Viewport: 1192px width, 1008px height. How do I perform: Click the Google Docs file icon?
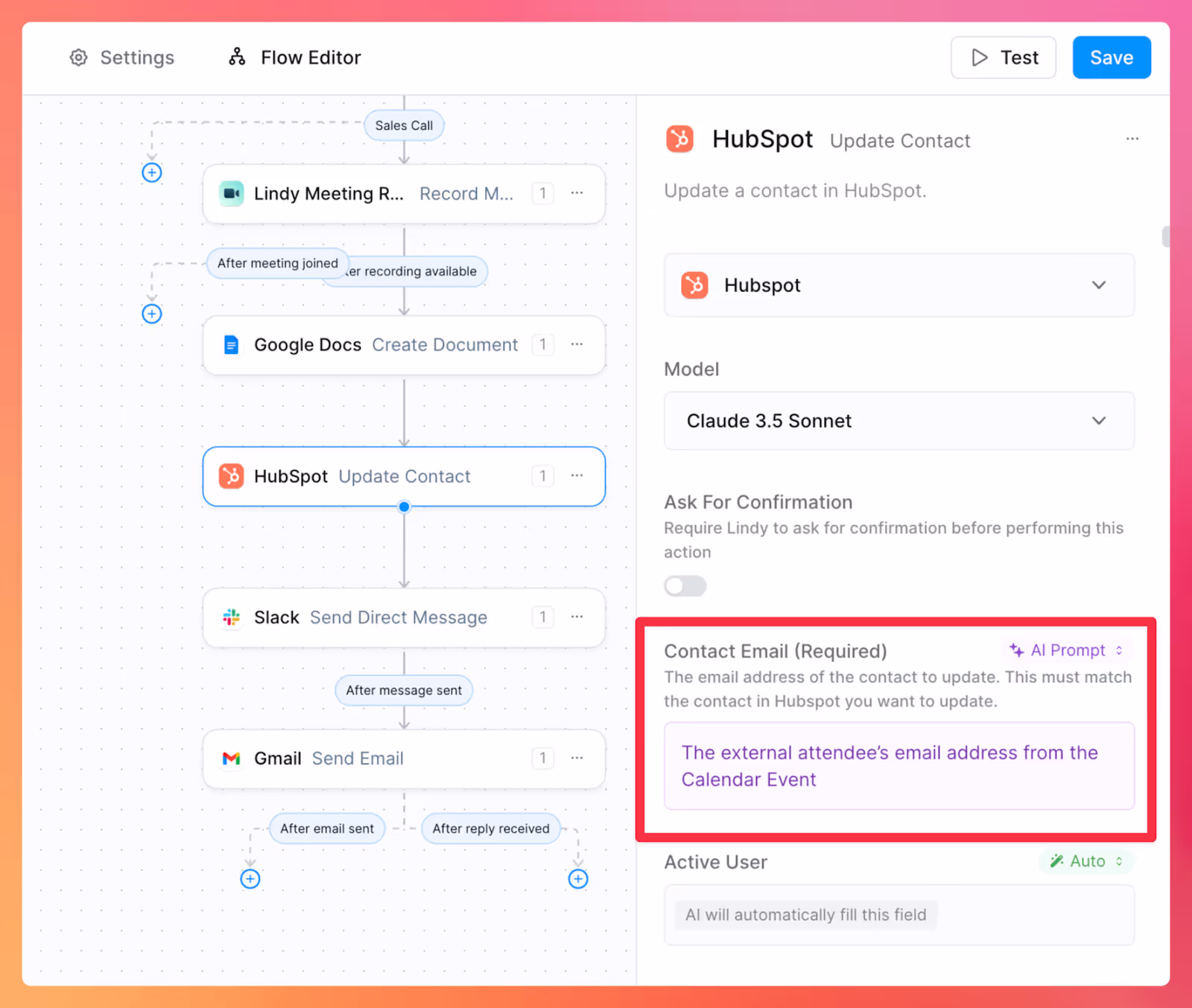[x=232, y=345]
